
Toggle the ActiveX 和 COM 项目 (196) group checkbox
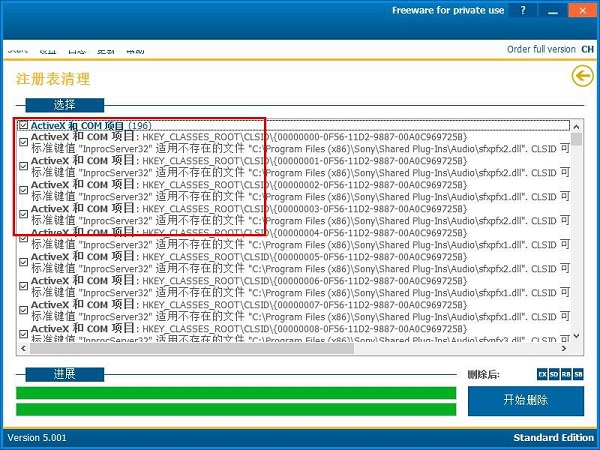pos(24,125)
